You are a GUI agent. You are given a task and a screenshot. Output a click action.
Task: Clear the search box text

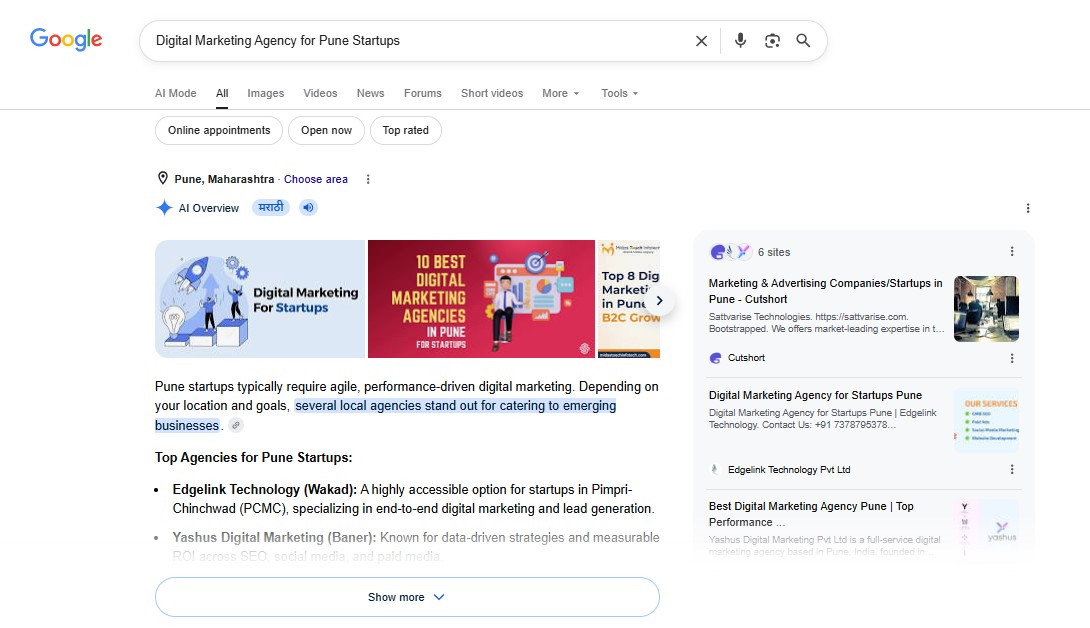tap(701, 41)
